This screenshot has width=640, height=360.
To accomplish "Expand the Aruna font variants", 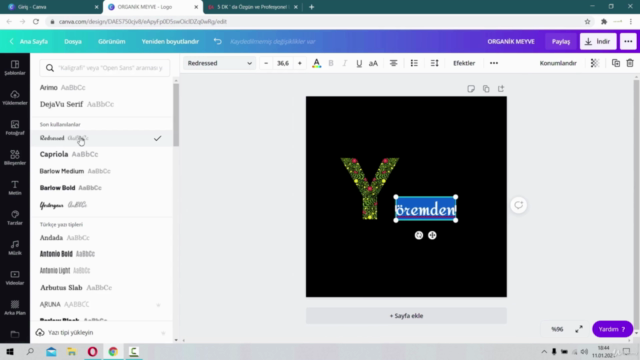I will pyautogui.click(x=158, y=305).
